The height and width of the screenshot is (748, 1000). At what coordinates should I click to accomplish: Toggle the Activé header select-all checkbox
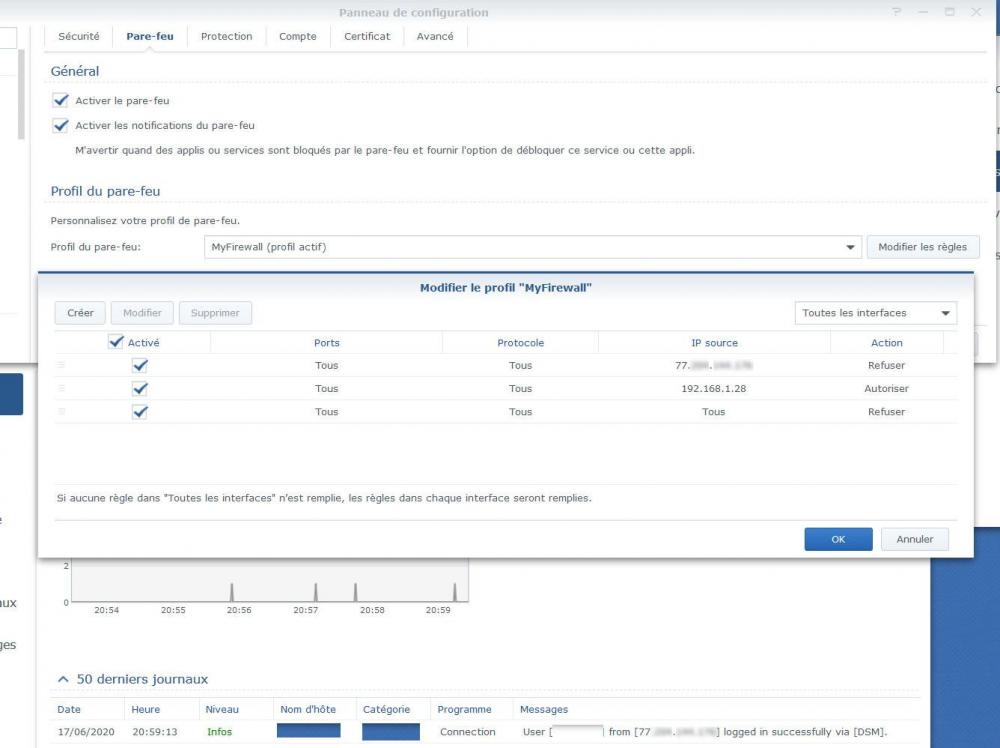point(116,342)
